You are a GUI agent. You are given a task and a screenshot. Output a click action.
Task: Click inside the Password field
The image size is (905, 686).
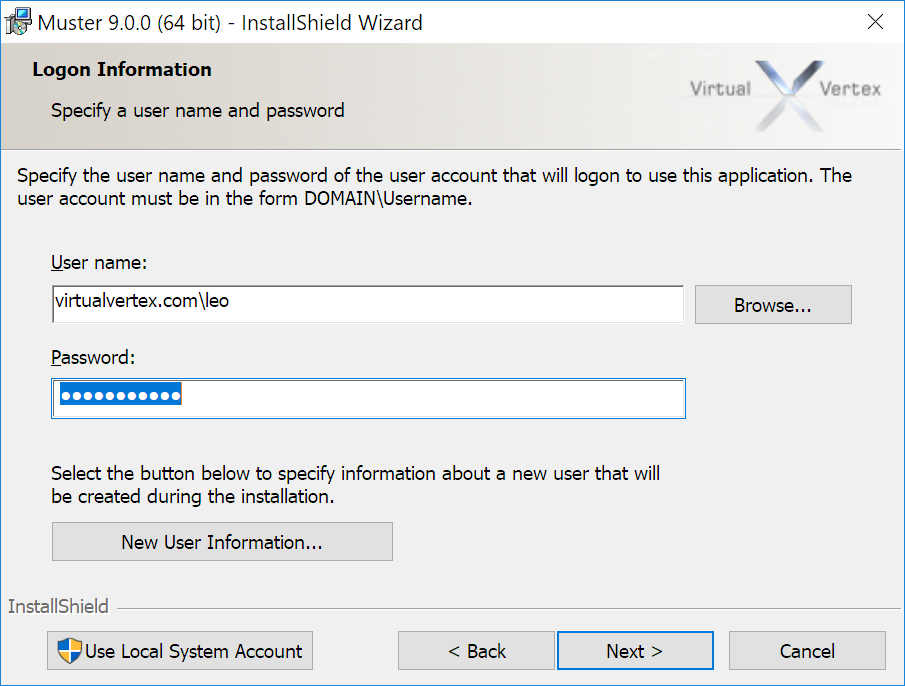[x=367, y=398]
